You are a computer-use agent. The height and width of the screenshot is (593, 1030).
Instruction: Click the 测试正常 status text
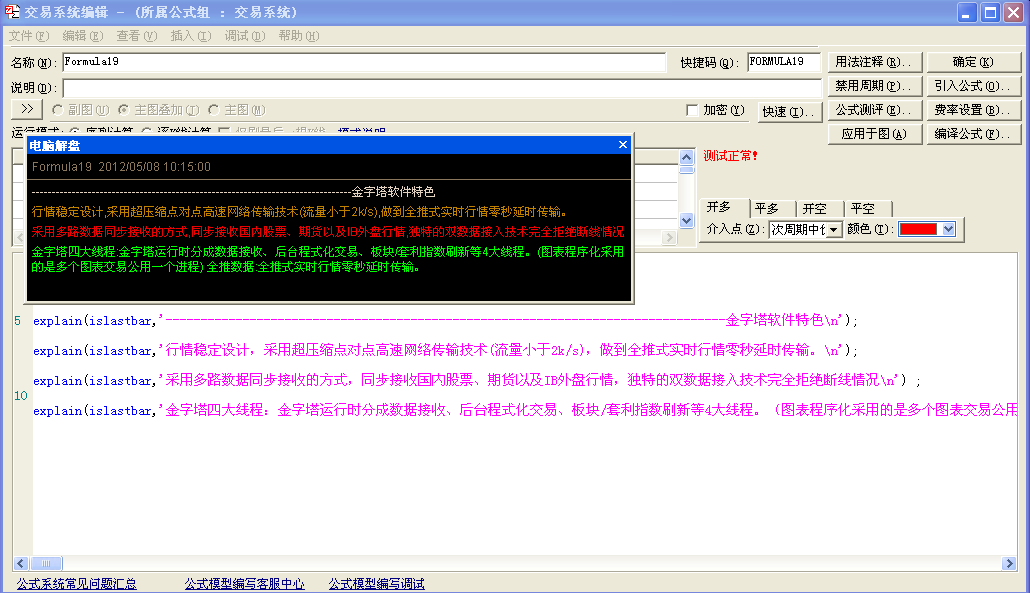click(730, 156)
